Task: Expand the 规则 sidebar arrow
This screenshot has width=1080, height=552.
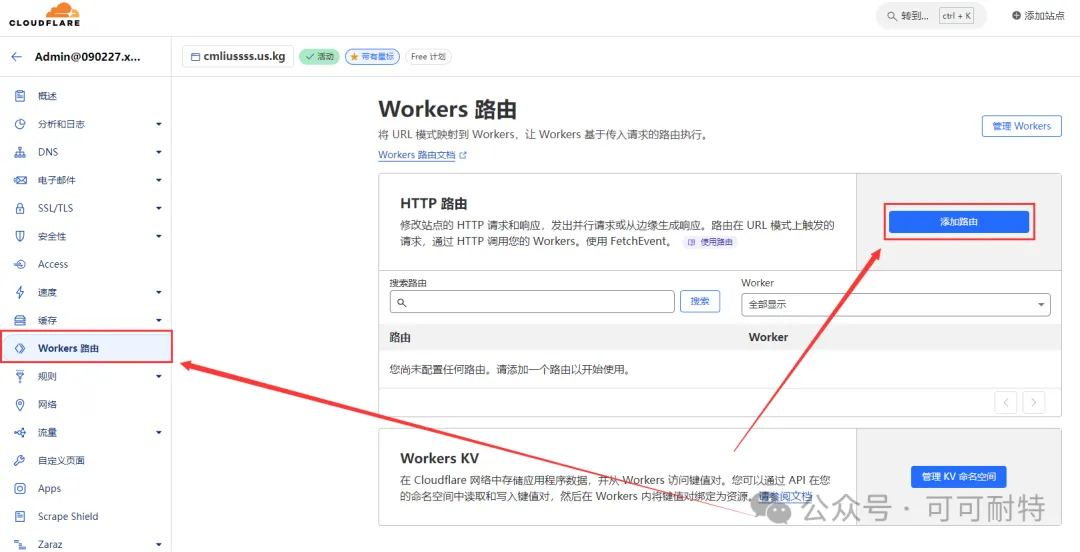Action: pyautogui.click(x=159, y=376)
